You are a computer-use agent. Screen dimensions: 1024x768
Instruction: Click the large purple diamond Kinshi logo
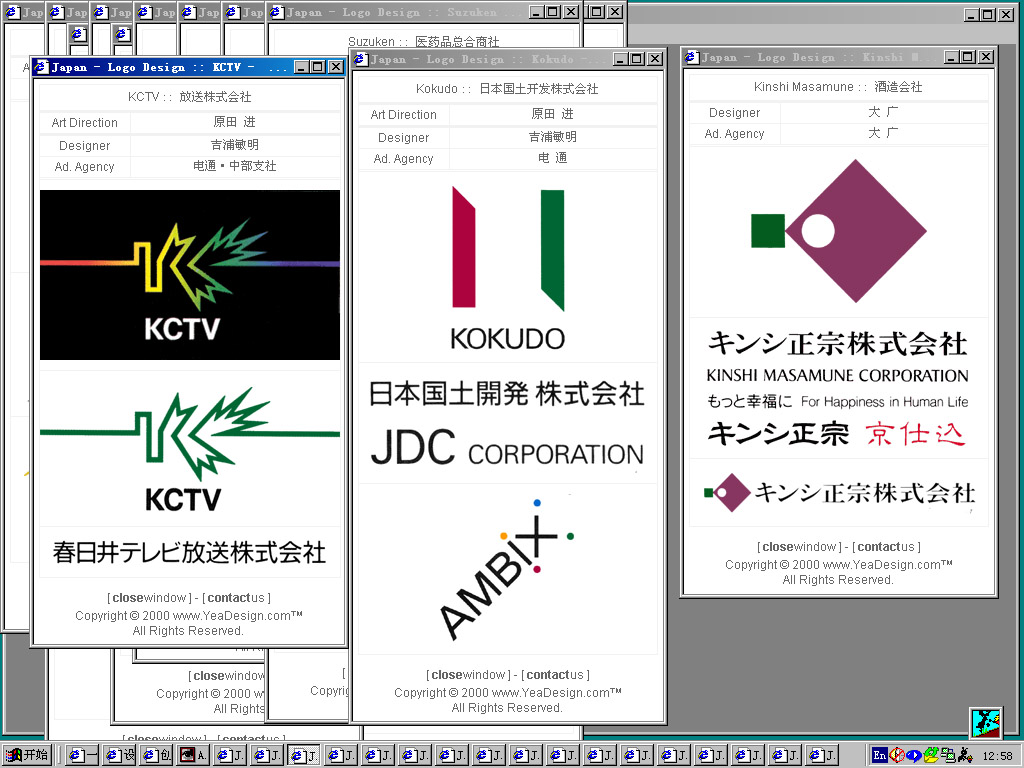pyautogui.click(x=839, y=232)
